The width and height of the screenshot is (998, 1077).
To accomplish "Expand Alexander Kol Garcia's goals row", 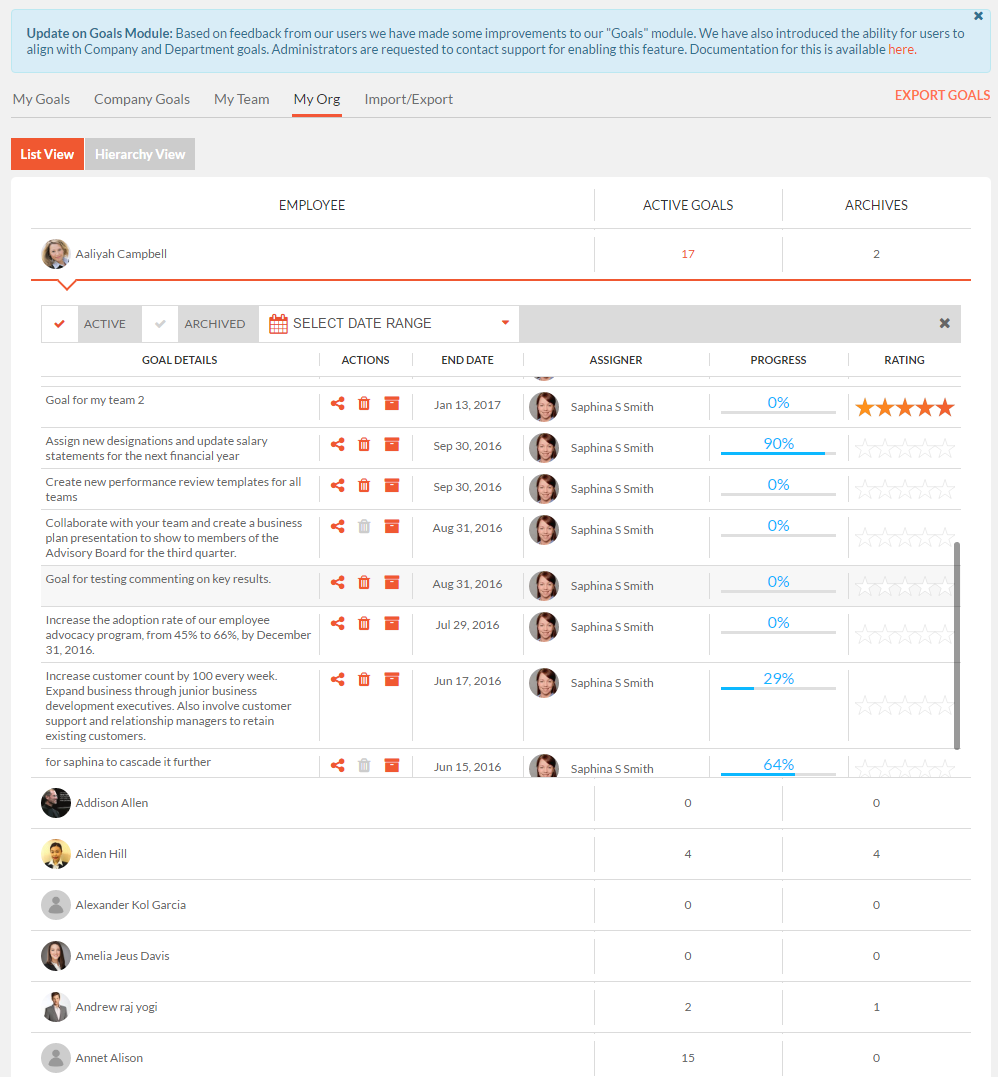I will 501,905.
